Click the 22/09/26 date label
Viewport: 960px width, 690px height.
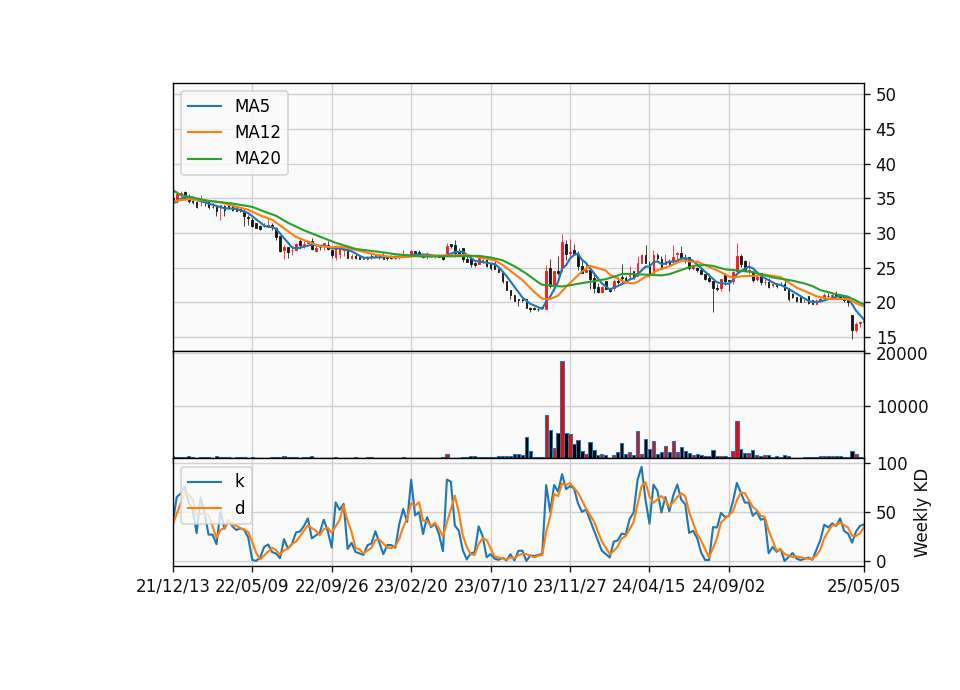click(x=331, y=586)
